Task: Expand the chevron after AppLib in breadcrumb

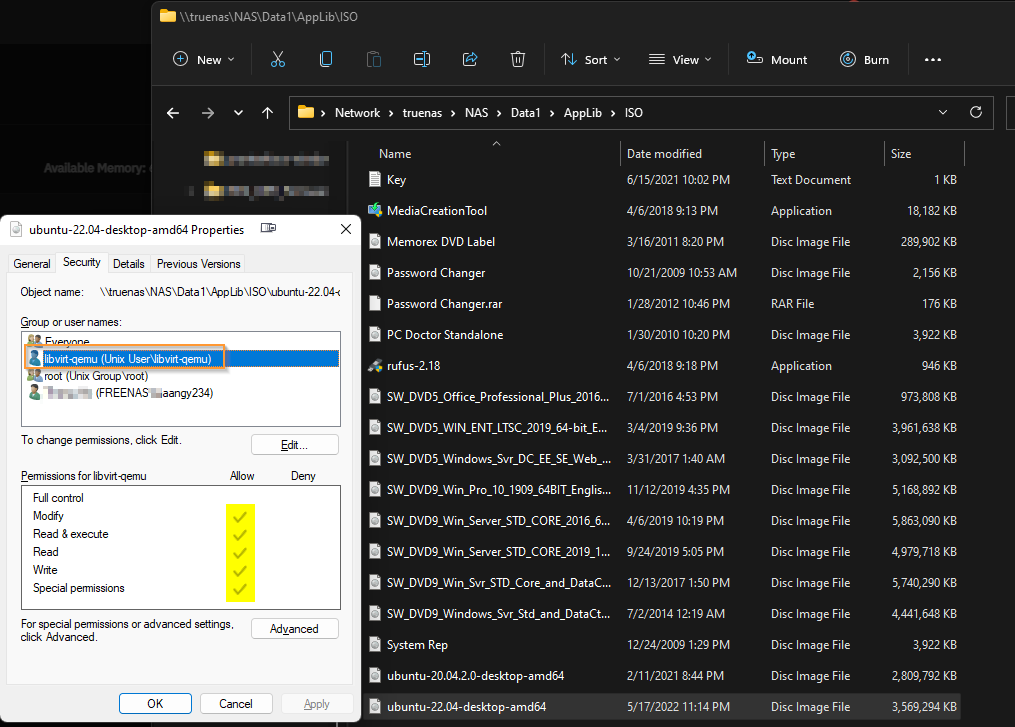Action: [613, 113]
